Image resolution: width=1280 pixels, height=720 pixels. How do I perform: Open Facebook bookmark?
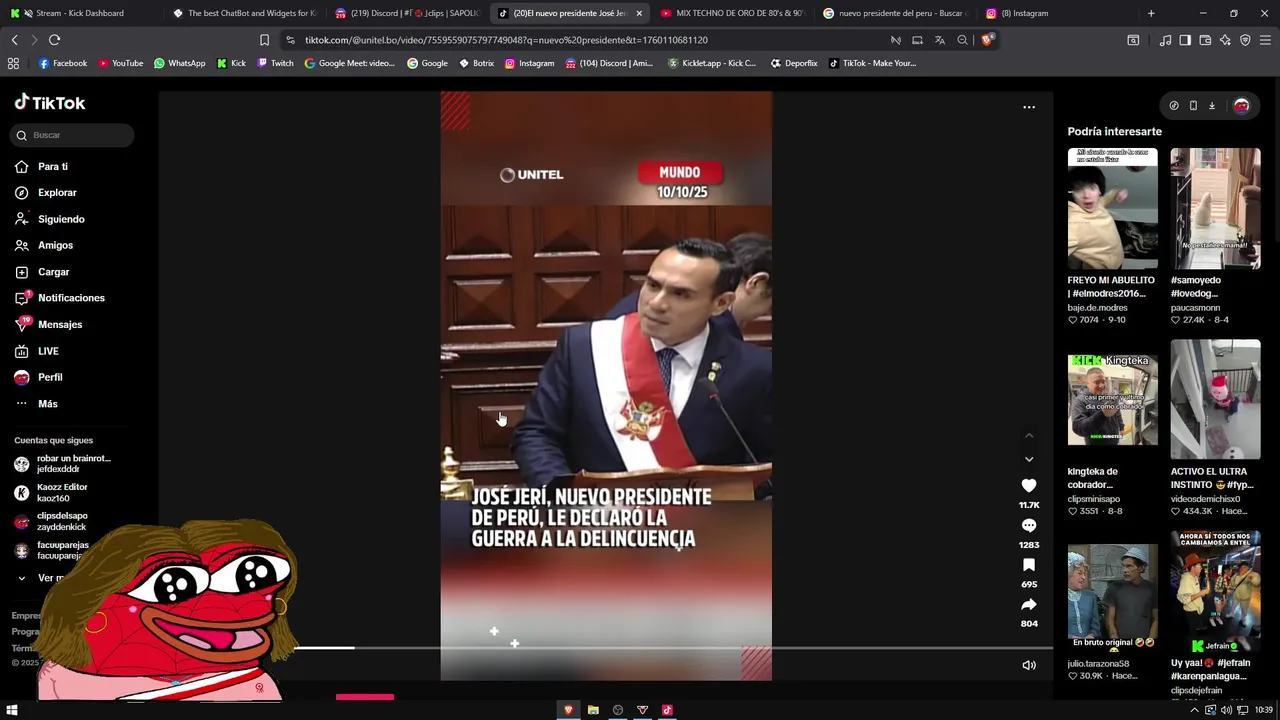click(x=63, y=63)
